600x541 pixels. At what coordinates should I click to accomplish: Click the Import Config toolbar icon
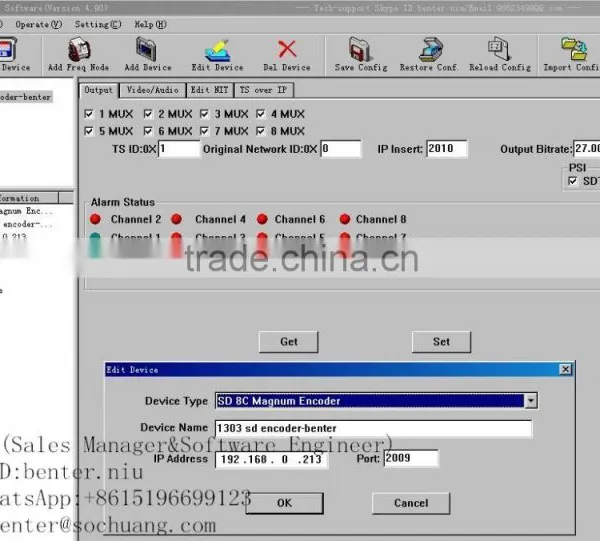[574, 49]
